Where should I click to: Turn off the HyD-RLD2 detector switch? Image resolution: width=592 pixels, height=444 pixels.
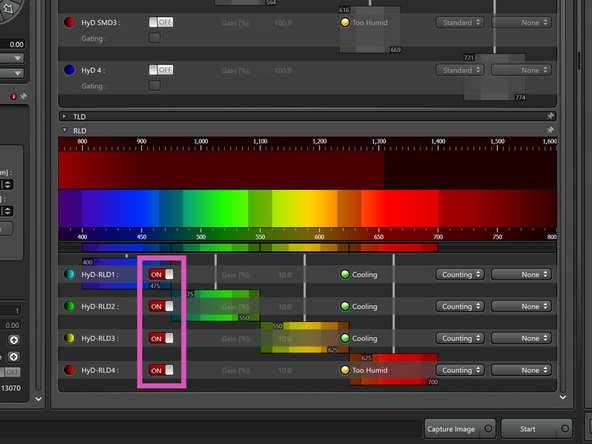[x=161, y=306]
